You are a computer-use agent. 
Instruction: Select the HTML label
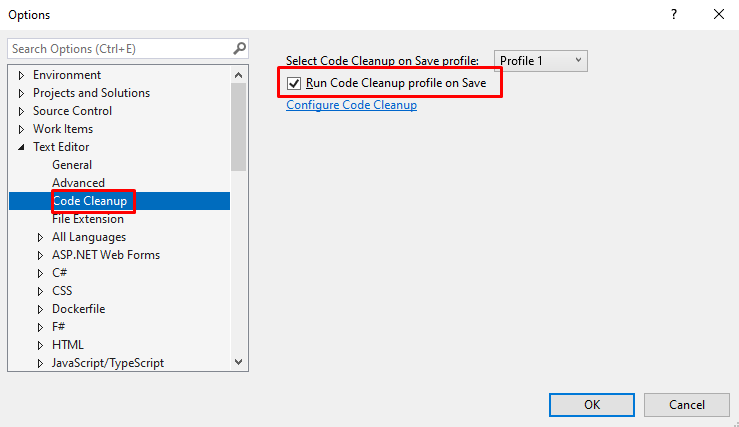tap(67, 345)
